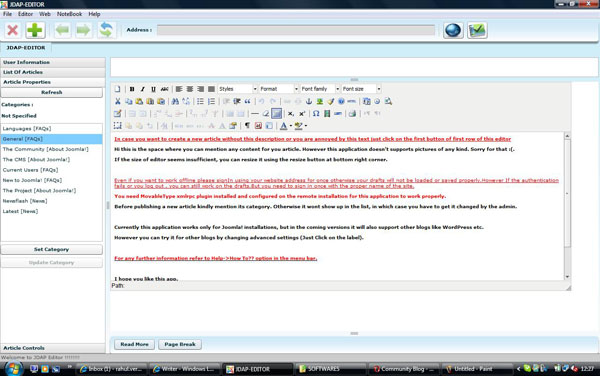Open the Editor menu
Viewport: 600px width, 376px height.
25,14
